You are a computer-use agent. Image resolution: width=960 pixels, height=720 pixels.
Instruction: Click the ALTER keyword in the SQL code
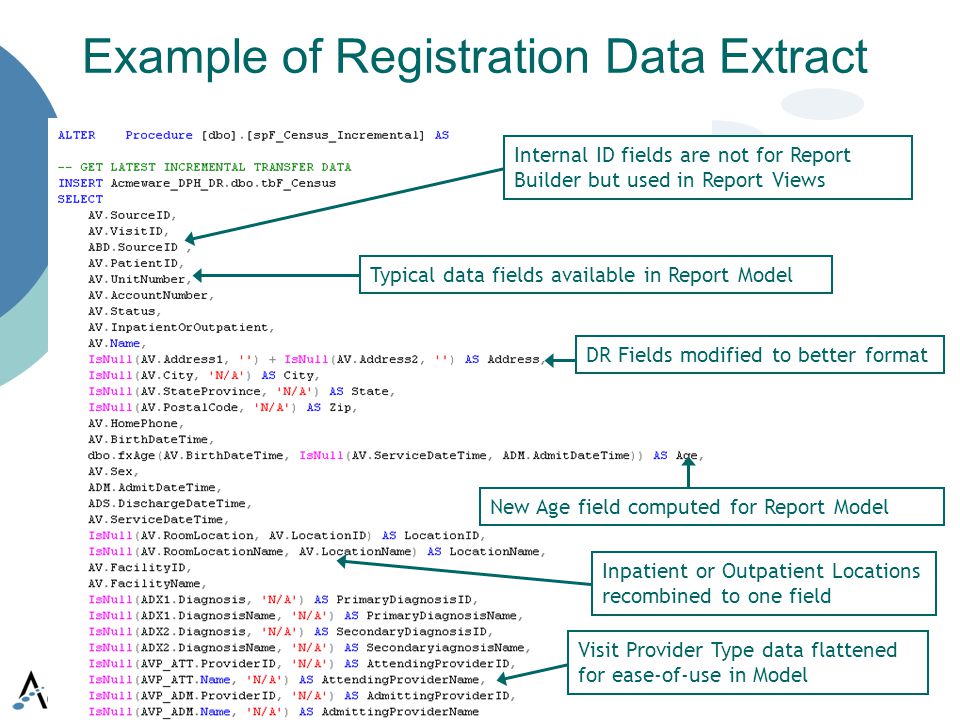point(77,135)
